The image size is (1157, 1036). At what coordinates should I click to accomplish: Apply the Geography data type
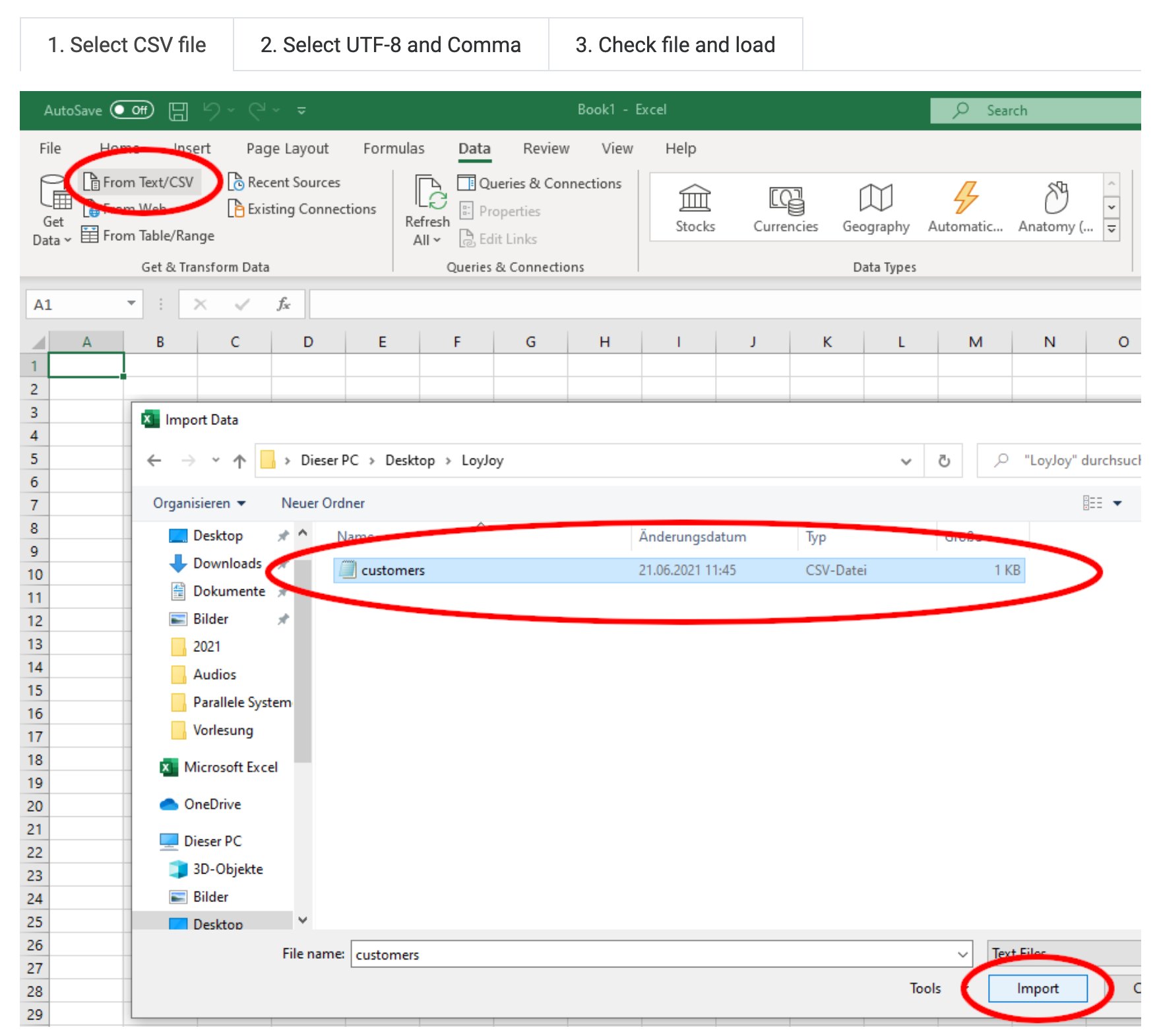coord(875,207)
